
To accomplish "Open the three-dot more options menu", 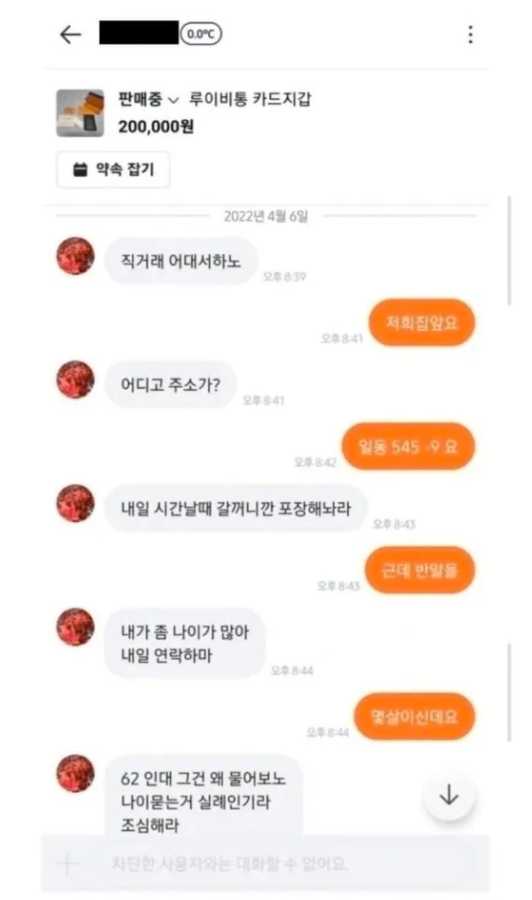I will [x=471, y=34].
